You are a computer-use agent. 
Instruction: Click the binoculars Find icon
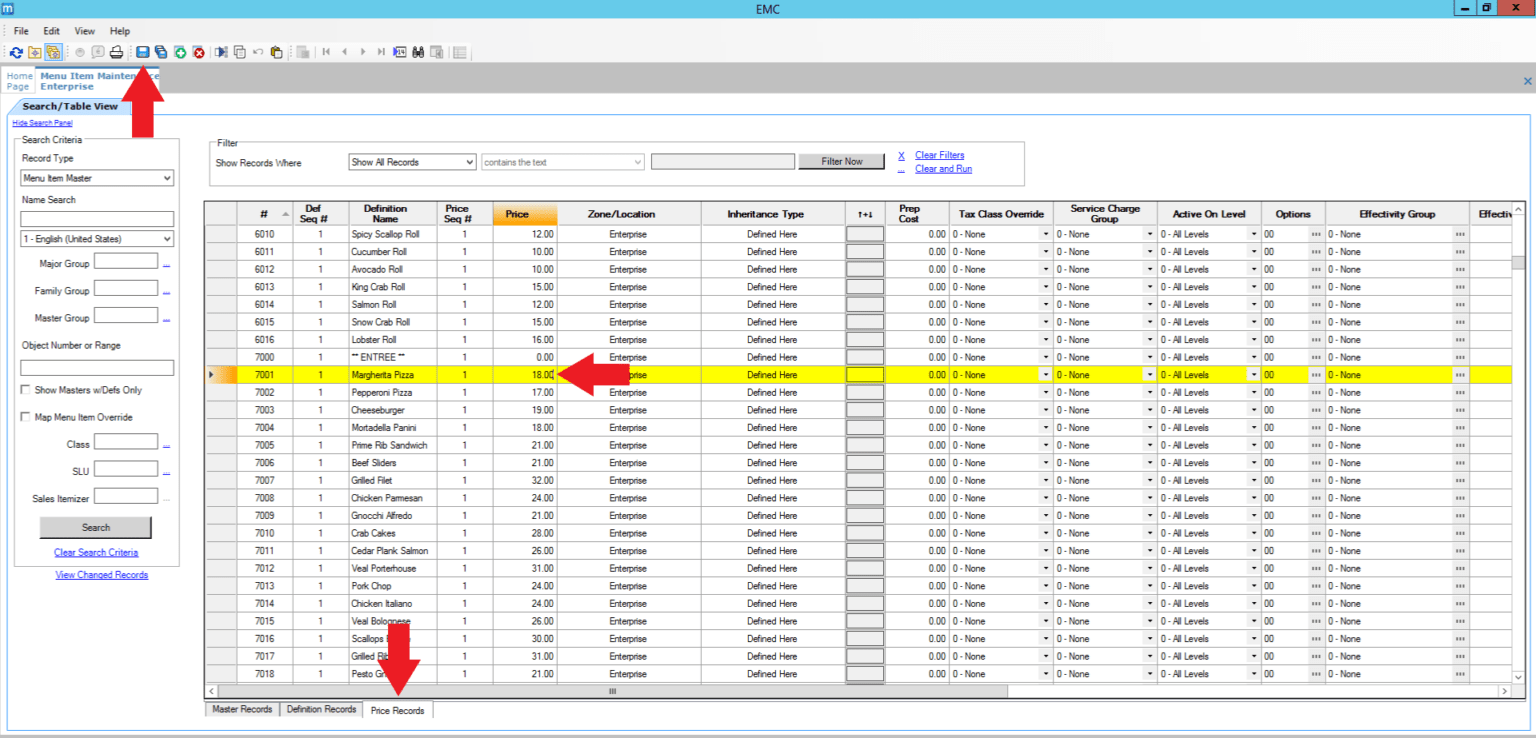coord(418,52)
